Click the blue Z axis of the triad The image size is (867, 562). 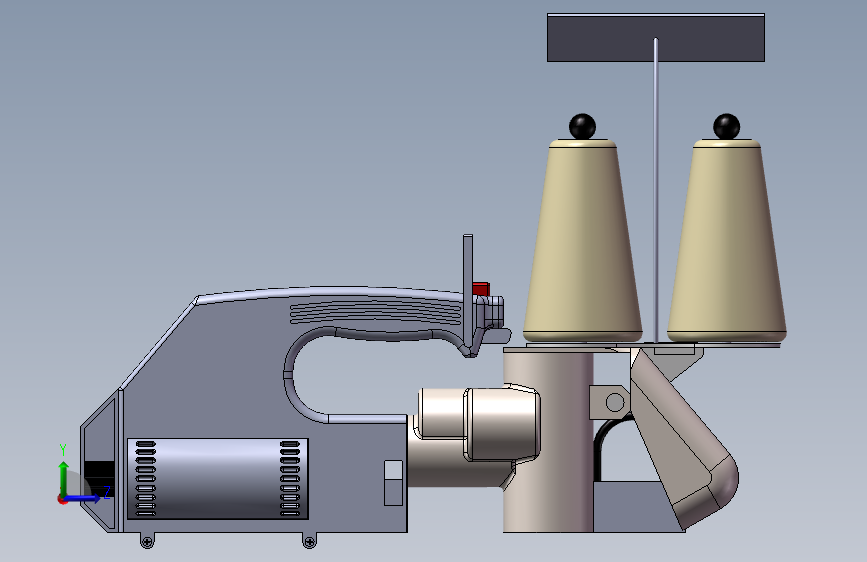83,498
